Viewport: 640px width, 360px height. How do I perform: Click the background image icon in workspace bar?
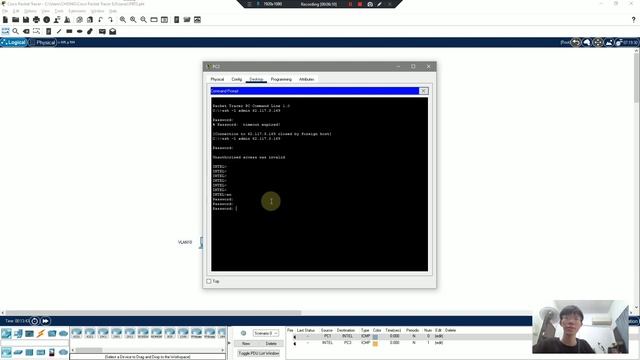click(609, 42)
